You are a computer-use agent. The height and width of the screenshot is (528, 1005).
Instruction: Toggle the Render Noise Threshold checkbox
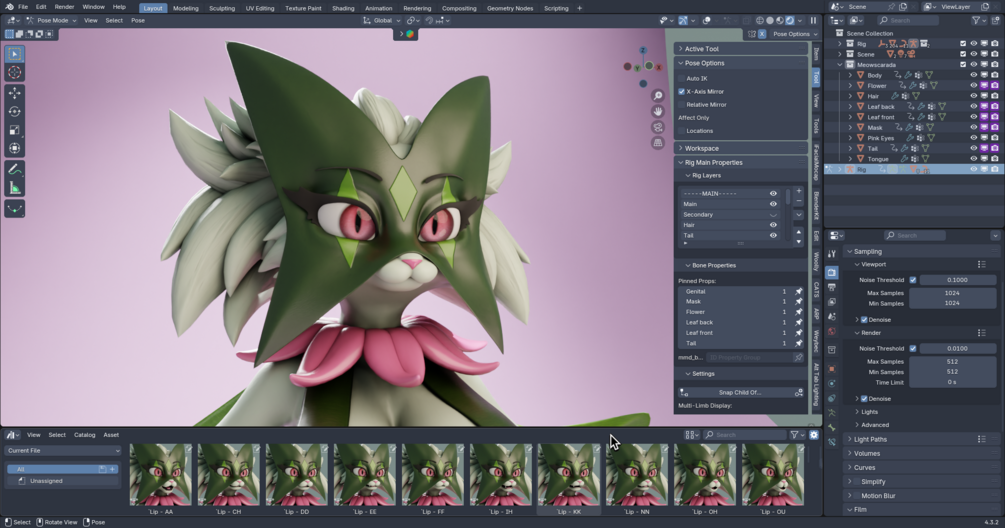[x=913, y=349]
